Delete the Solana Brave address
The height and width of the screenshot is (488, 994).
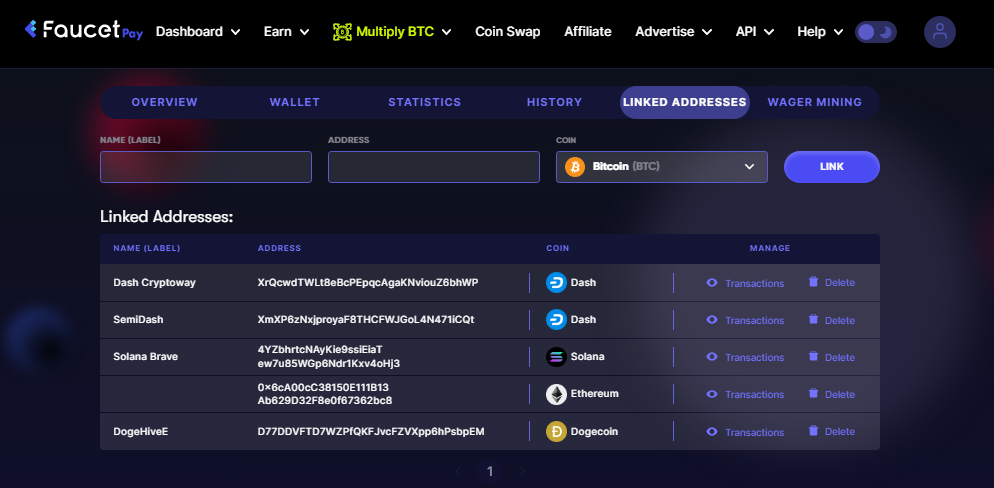(832, 357)
